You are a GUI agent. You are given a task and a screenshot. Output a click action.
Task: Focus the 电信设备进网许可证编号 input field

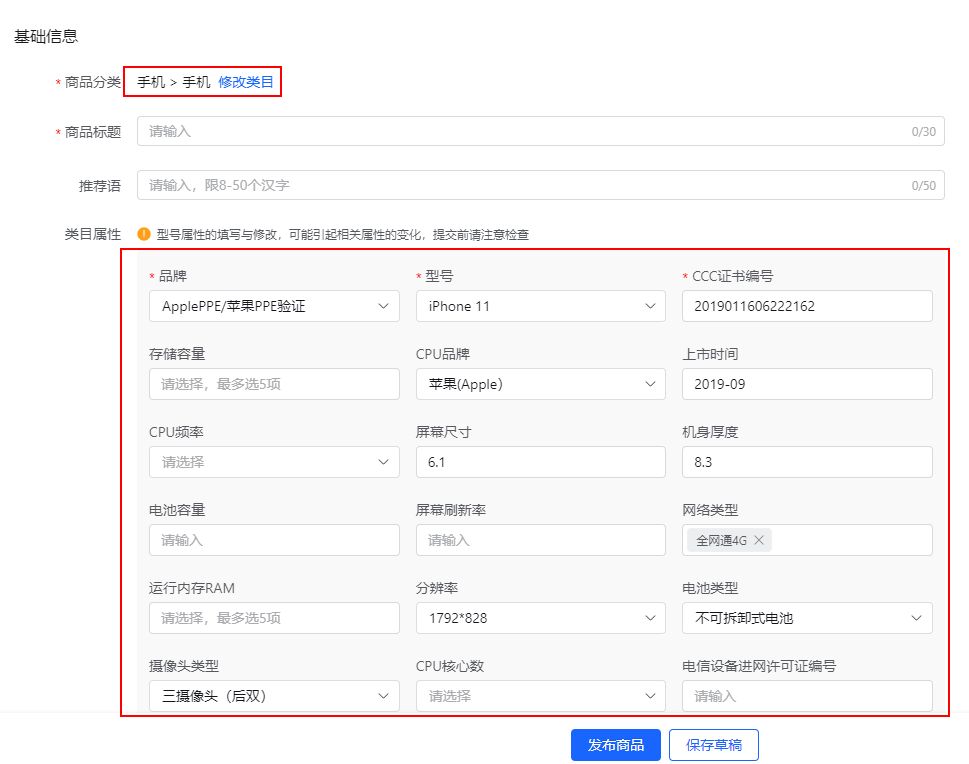click(807, 696)
